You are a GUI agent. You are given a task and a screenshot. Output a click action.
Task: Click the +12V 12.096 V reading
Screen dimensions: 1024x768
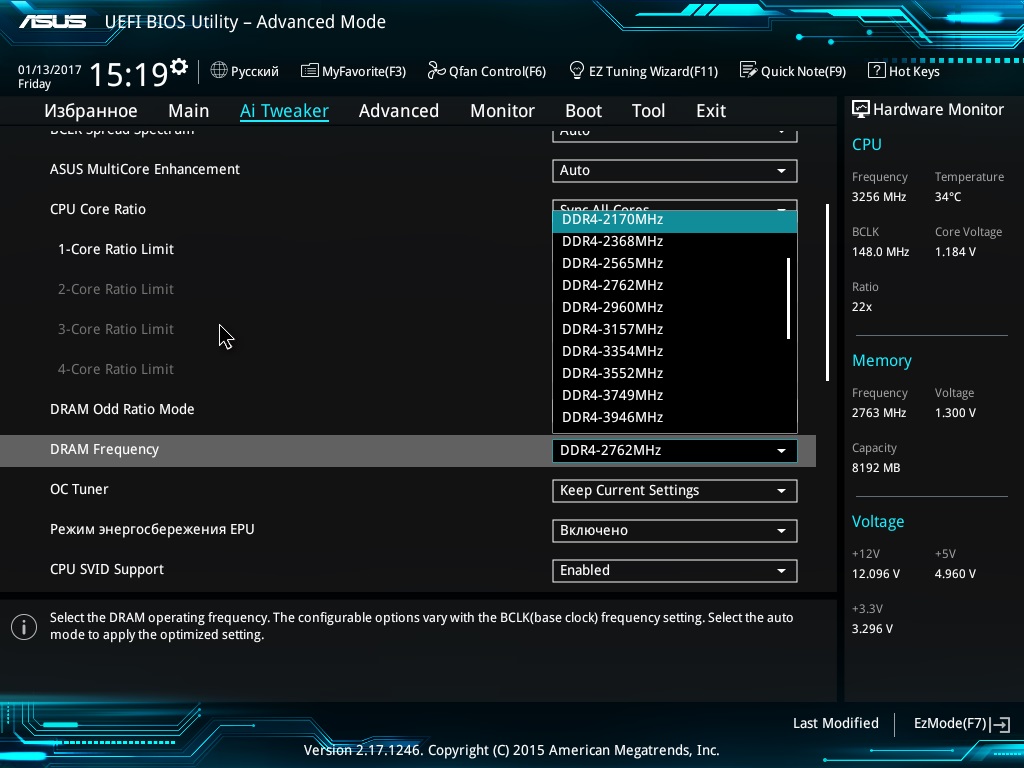(876, 573)
